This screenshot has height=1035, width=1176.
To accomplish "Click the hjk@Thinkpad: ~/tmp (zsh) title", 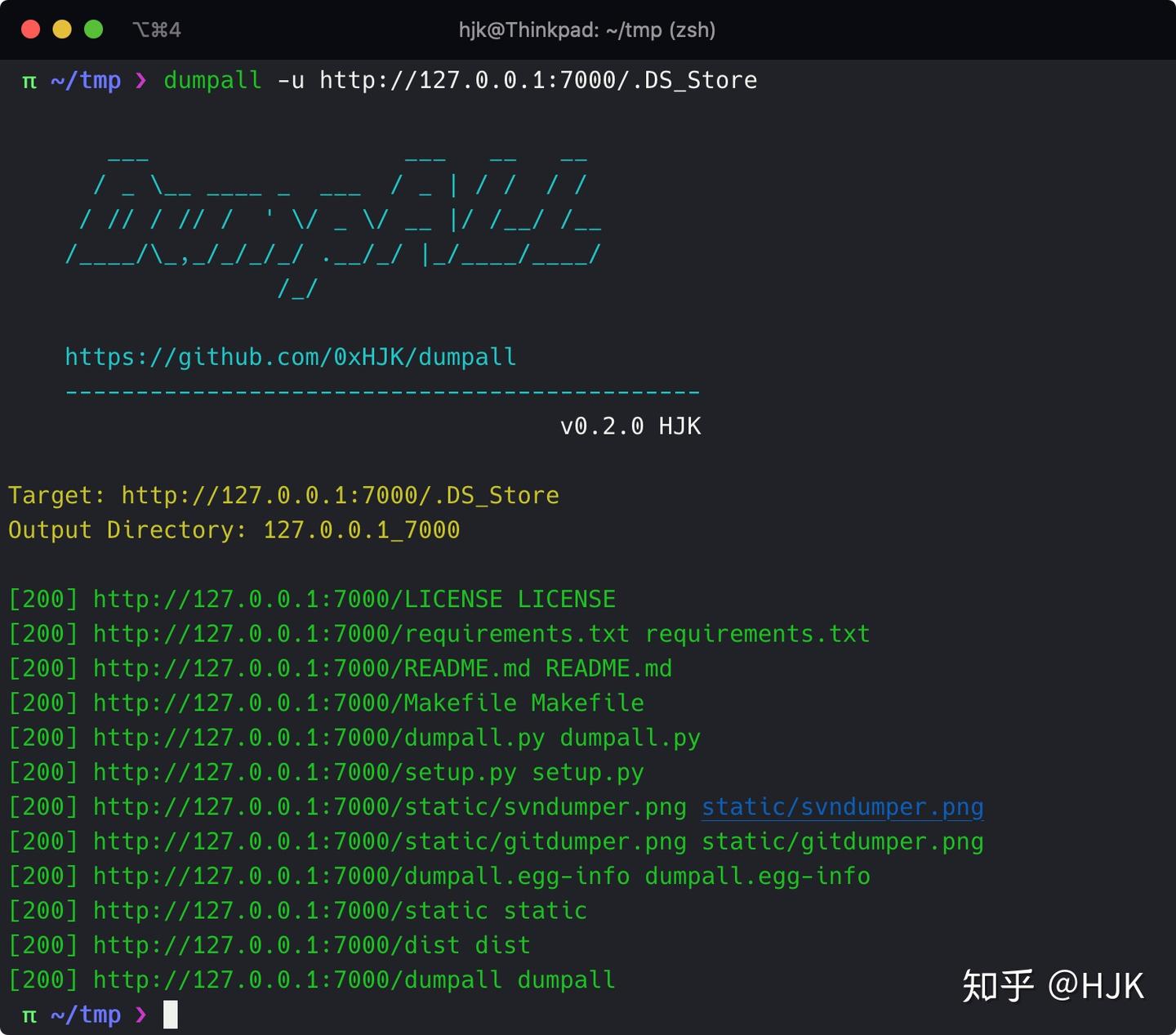I will (586, 30).
